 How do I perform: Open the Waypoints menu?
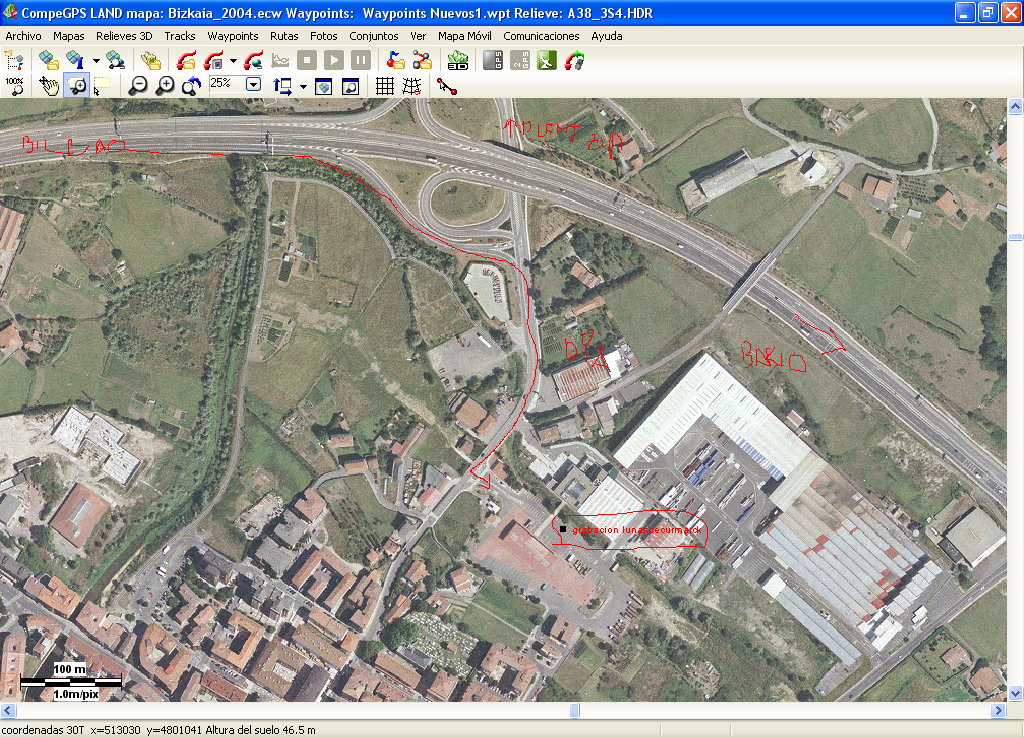coord(233,36)
